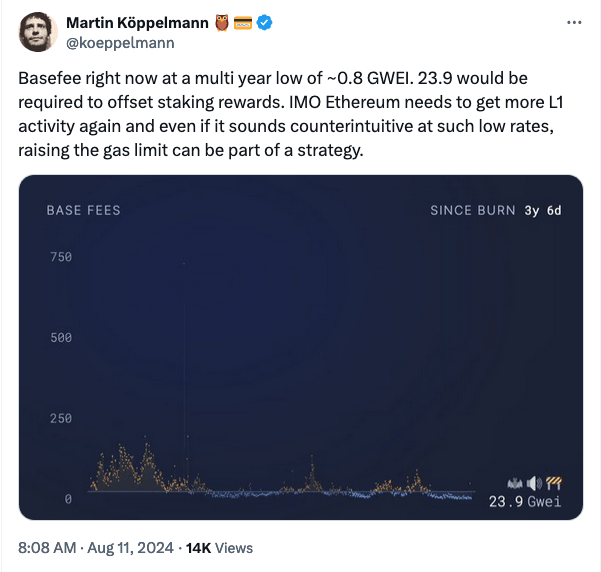Screen dimensions: 601x572
Task: Click the 23.9 Gwei value
Action: [x=524, y=501]
